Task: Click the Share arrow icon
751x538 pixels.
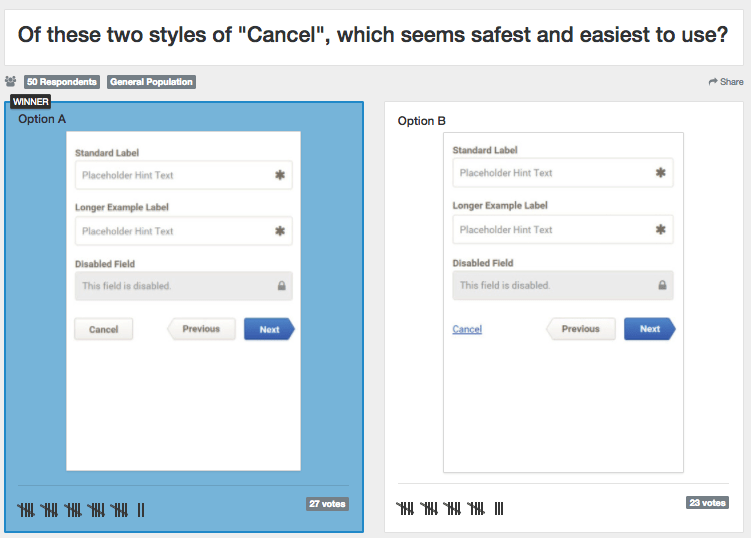Action: tap(713, 82)
